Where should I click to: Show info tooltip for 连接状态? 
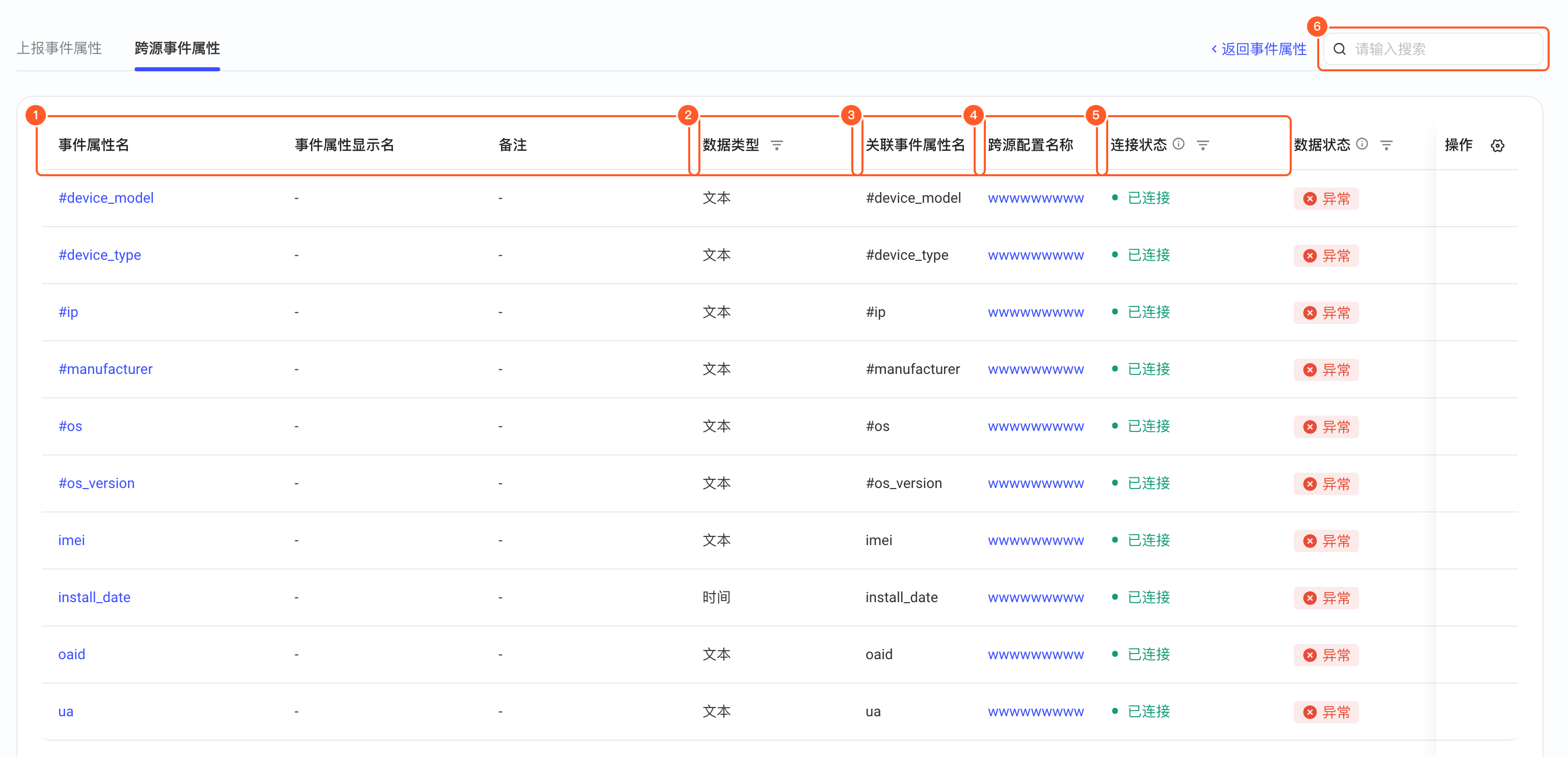coord(1179,144)
